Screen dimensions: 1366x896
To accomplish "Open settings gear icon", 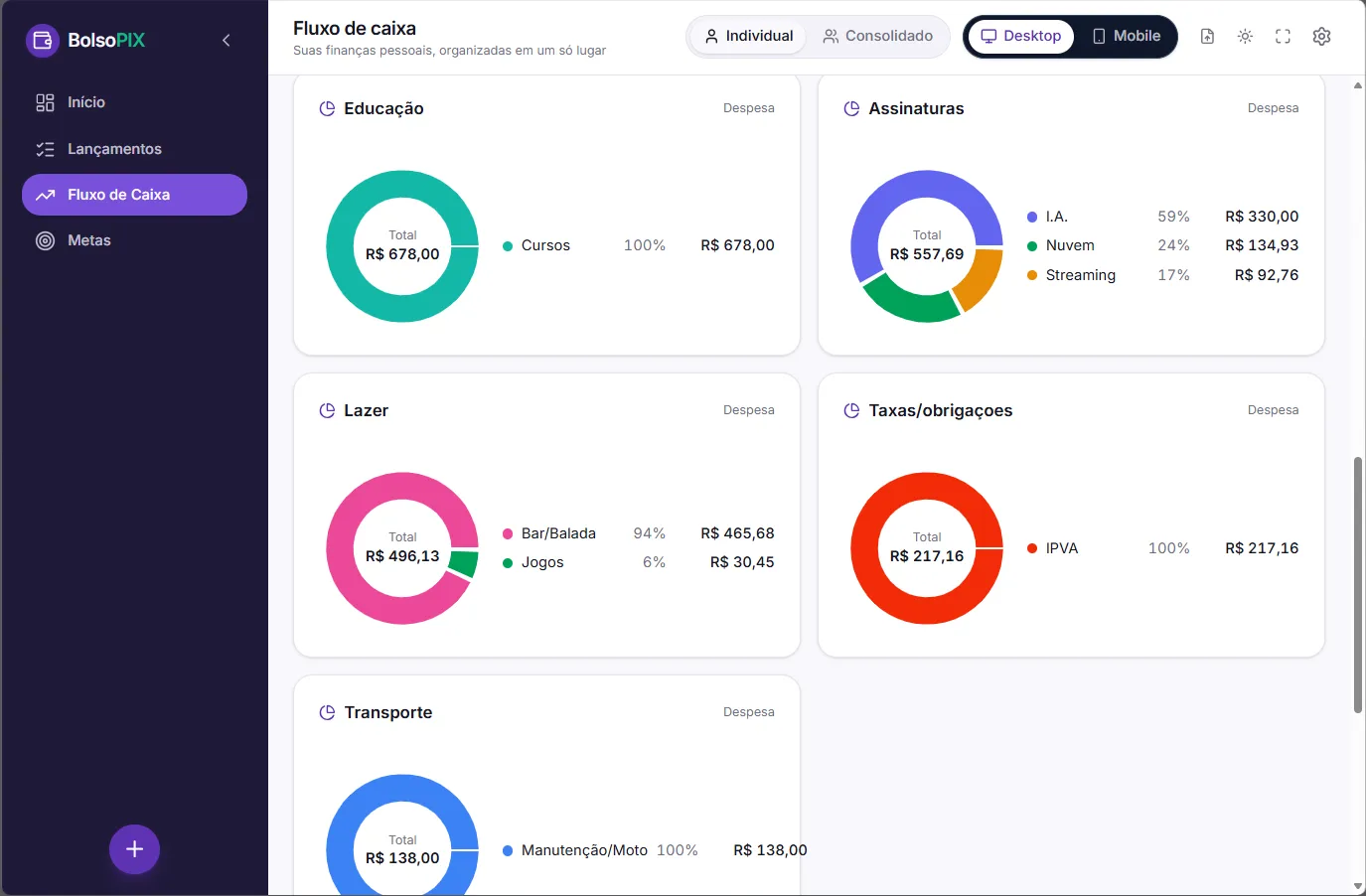I will 1321,37.
